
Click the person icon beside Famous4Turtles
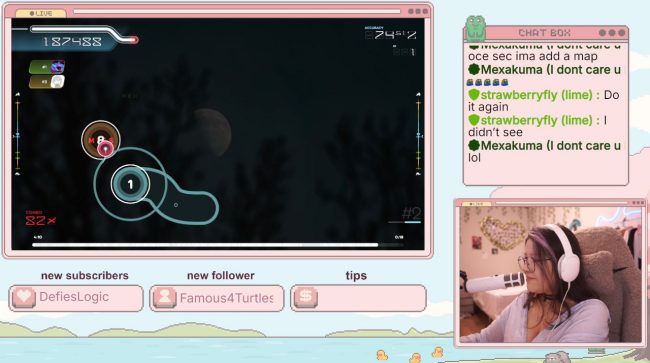pos(165,297)
